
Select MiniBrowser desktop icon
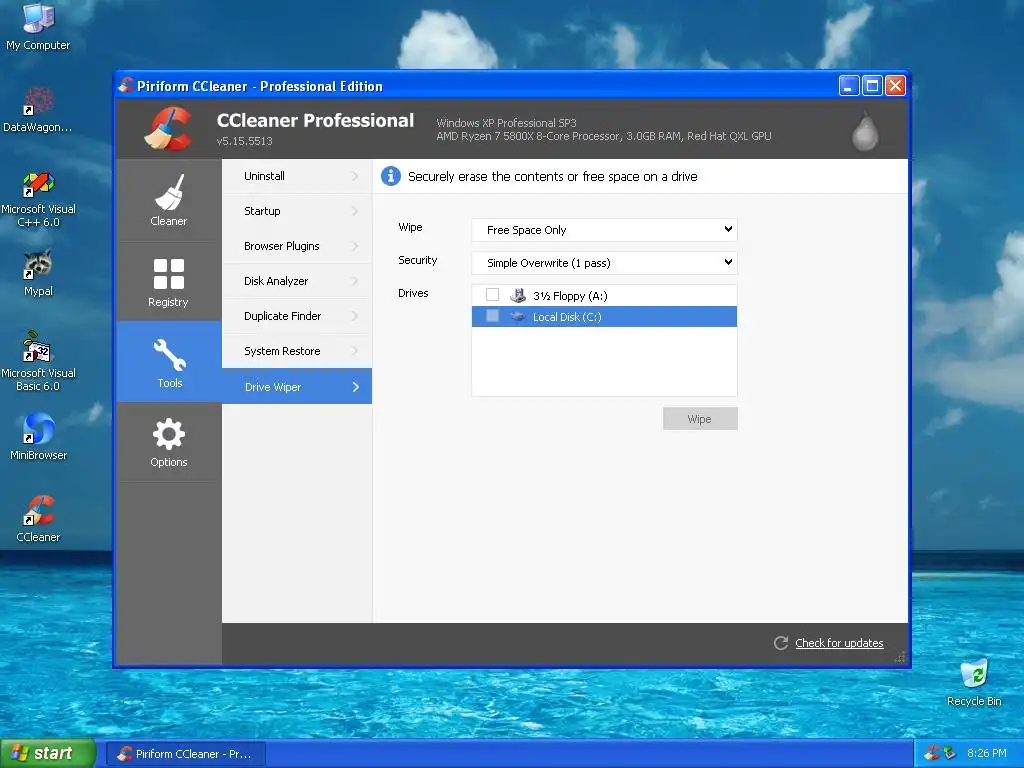[x=38, y=437]
